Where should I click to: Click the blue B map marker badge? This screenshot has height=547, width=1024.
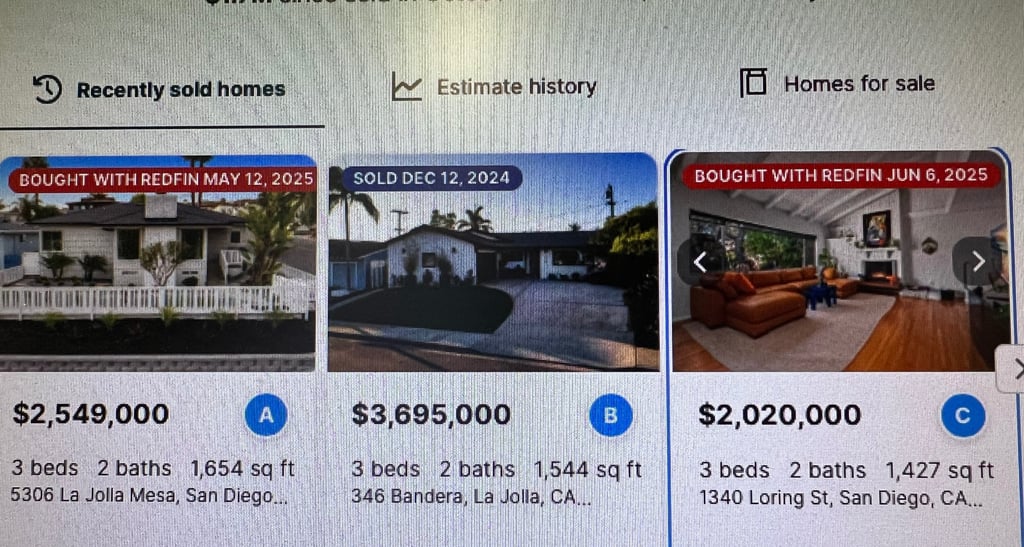tap(610, 415)
